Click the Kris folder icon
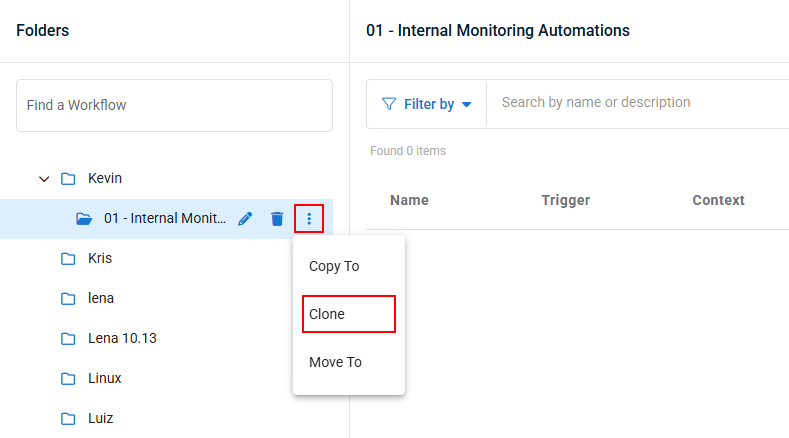The image size is (789, 438). click(x=68, y=259)
